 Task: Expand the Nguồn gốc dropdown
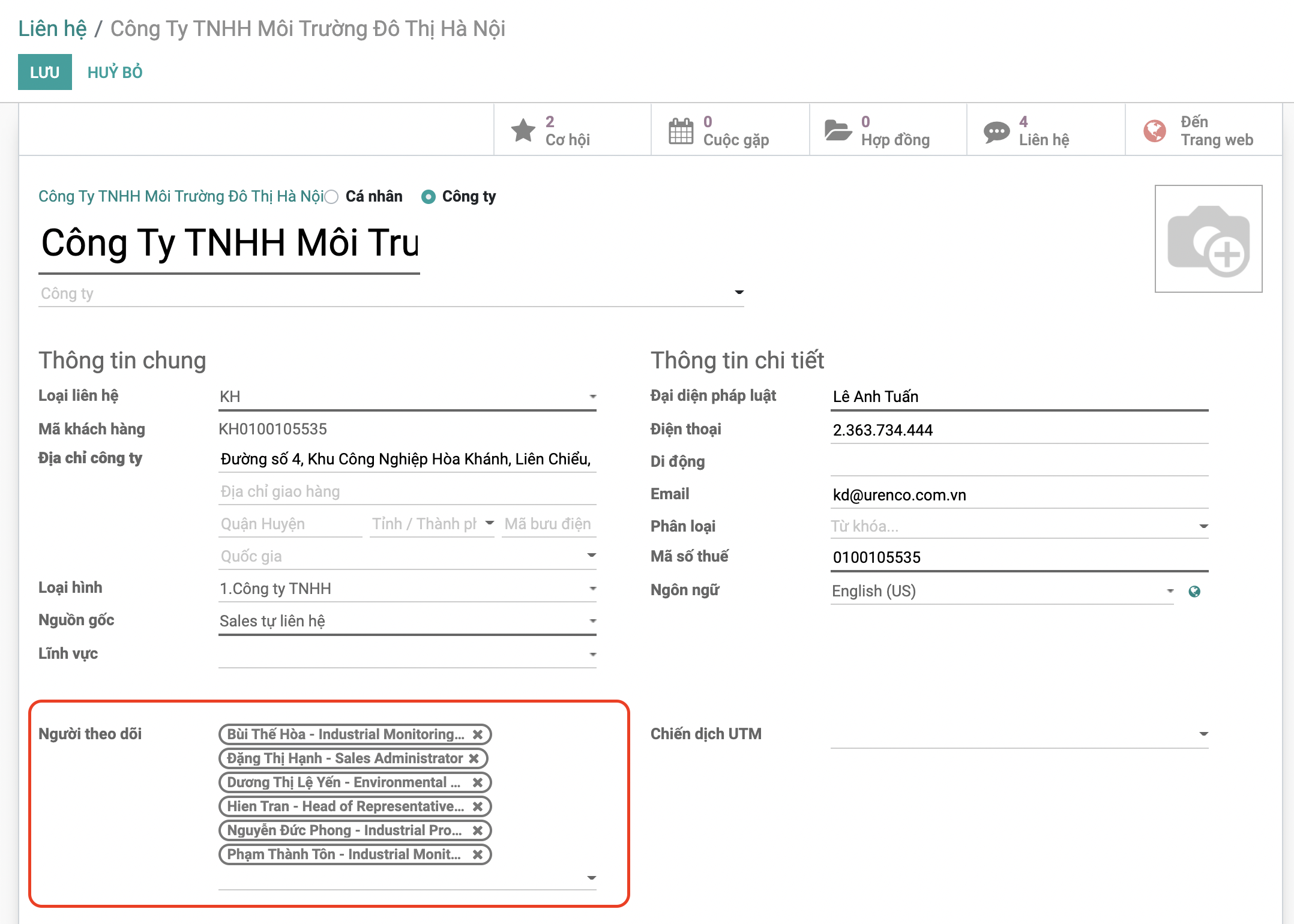(592, 621)
